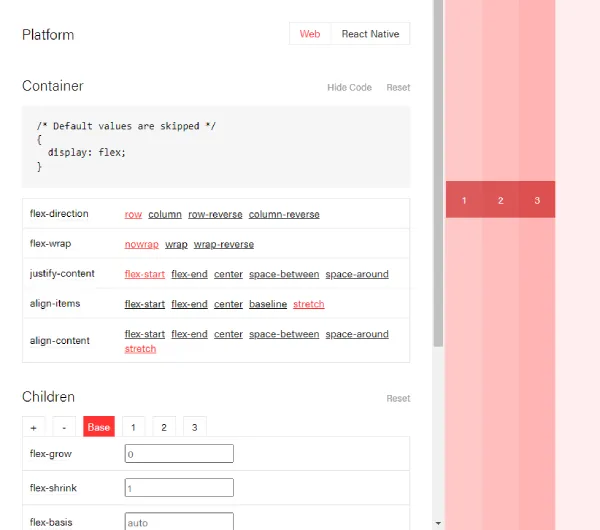
Task: Open the child 3 tab
Action: pos(194,427)
